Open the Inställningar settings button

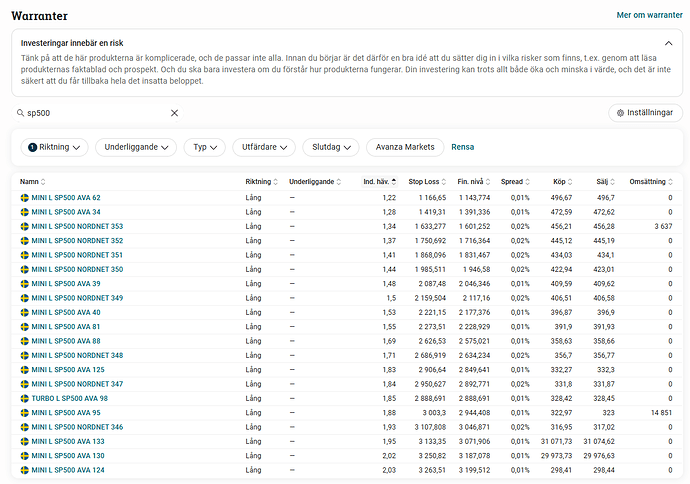pyautogui.click(x=645, y=113)
